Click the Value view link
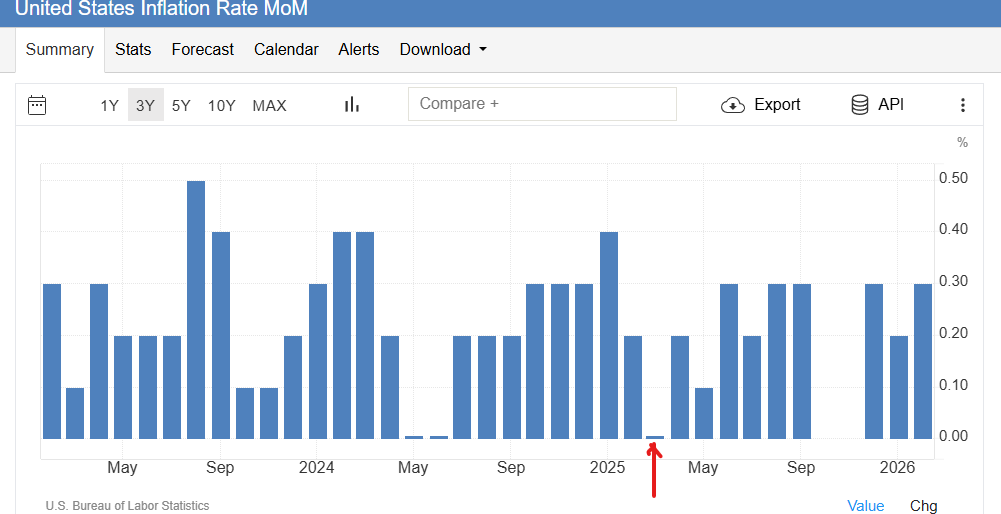1001x514 pixels. tap(865, 505)
